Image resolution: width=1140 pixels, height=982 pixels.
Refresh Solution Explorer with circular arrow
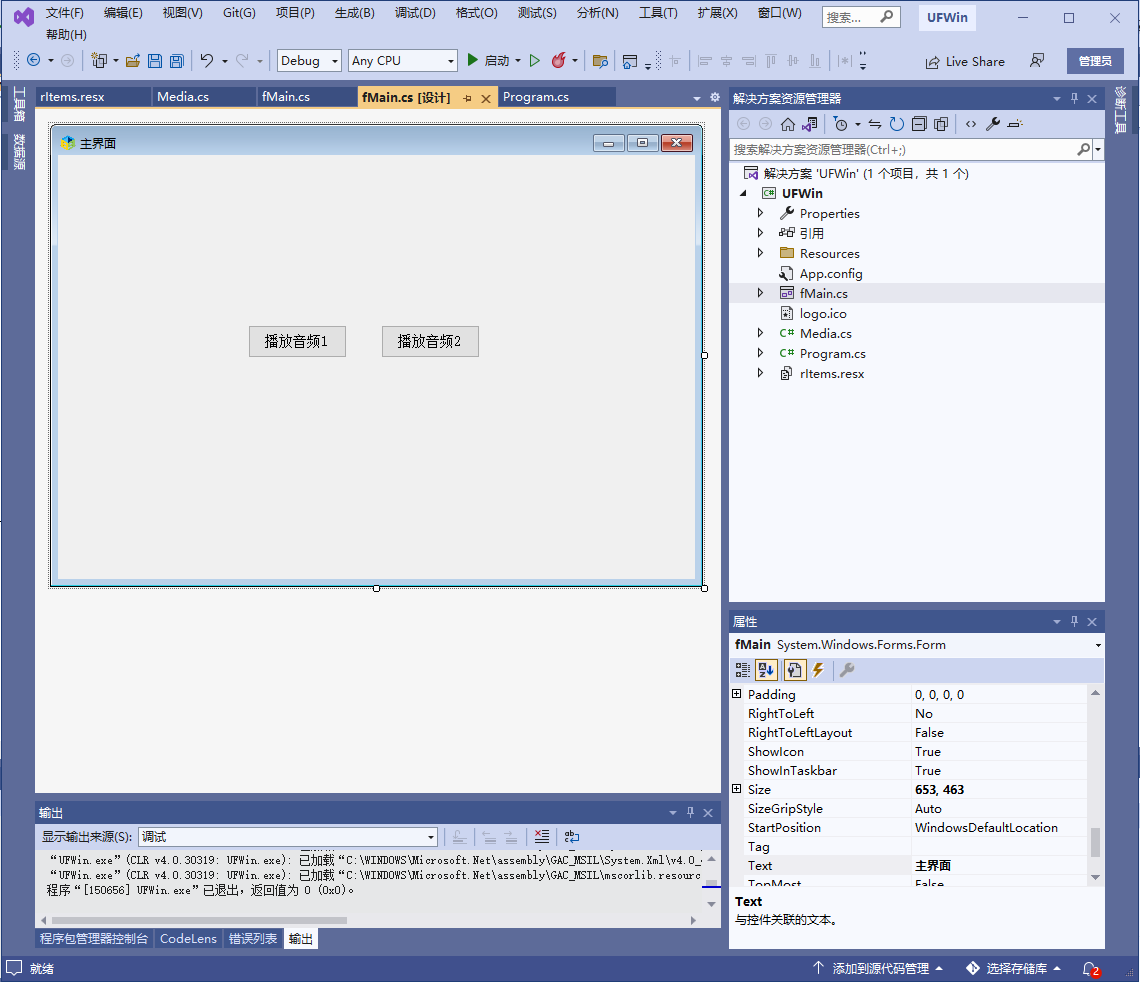(897, 124)
